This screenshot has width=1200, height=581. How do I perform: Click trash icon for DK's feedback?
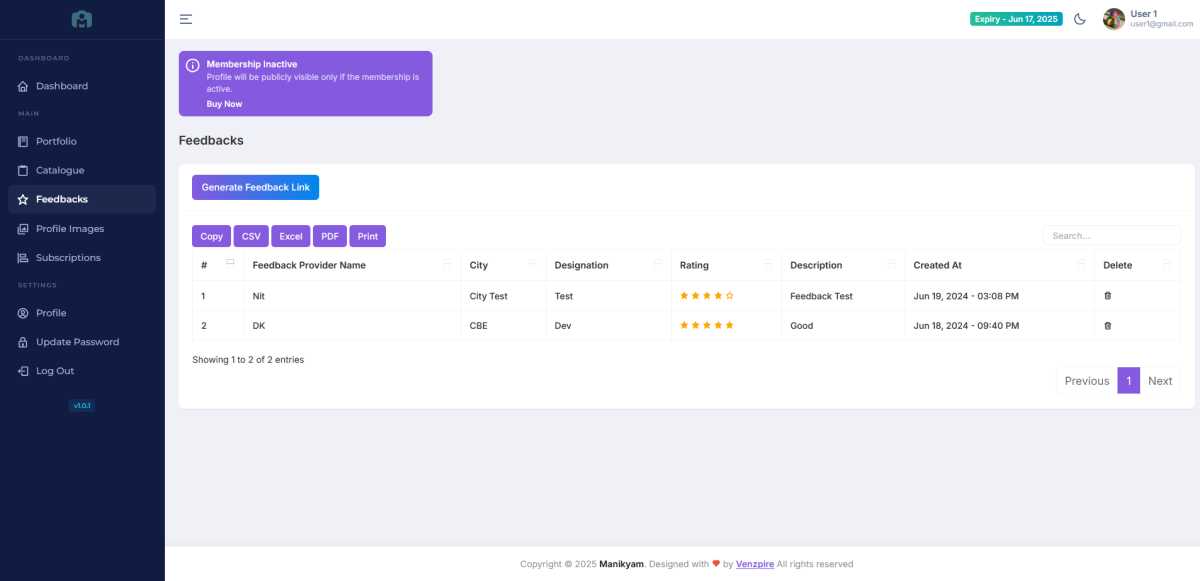coord(1107,326)
